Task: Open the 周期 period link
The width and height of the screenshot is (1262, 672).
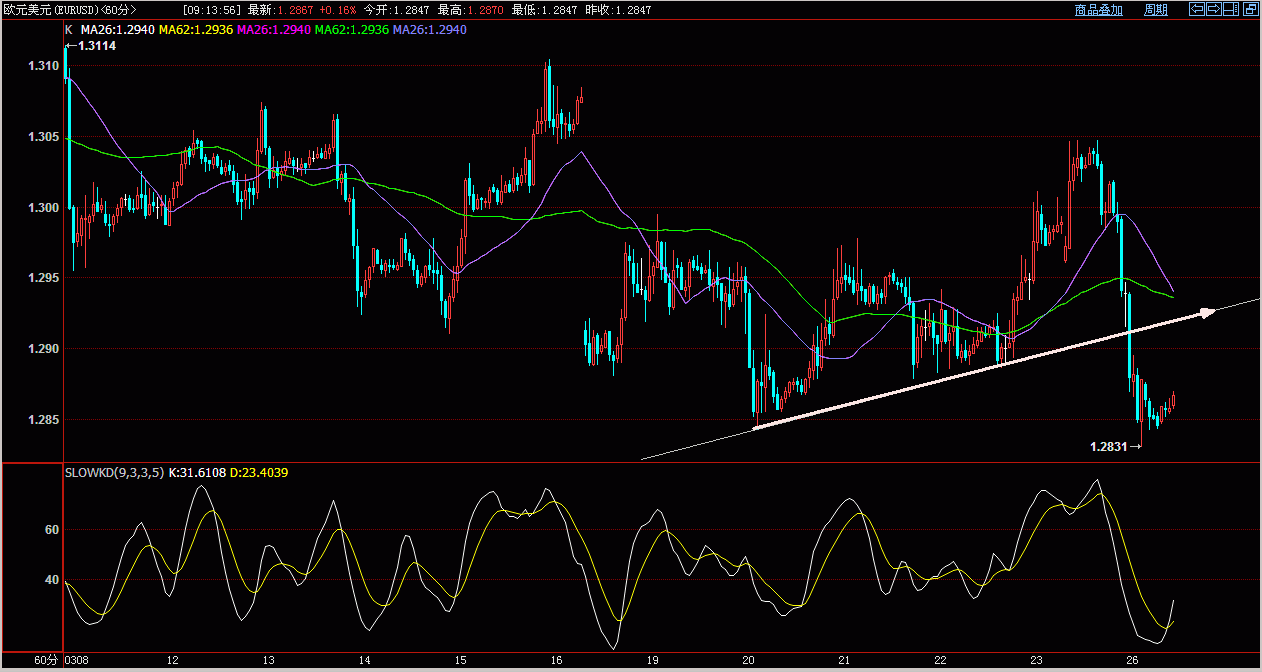Action: point(1156,10)
